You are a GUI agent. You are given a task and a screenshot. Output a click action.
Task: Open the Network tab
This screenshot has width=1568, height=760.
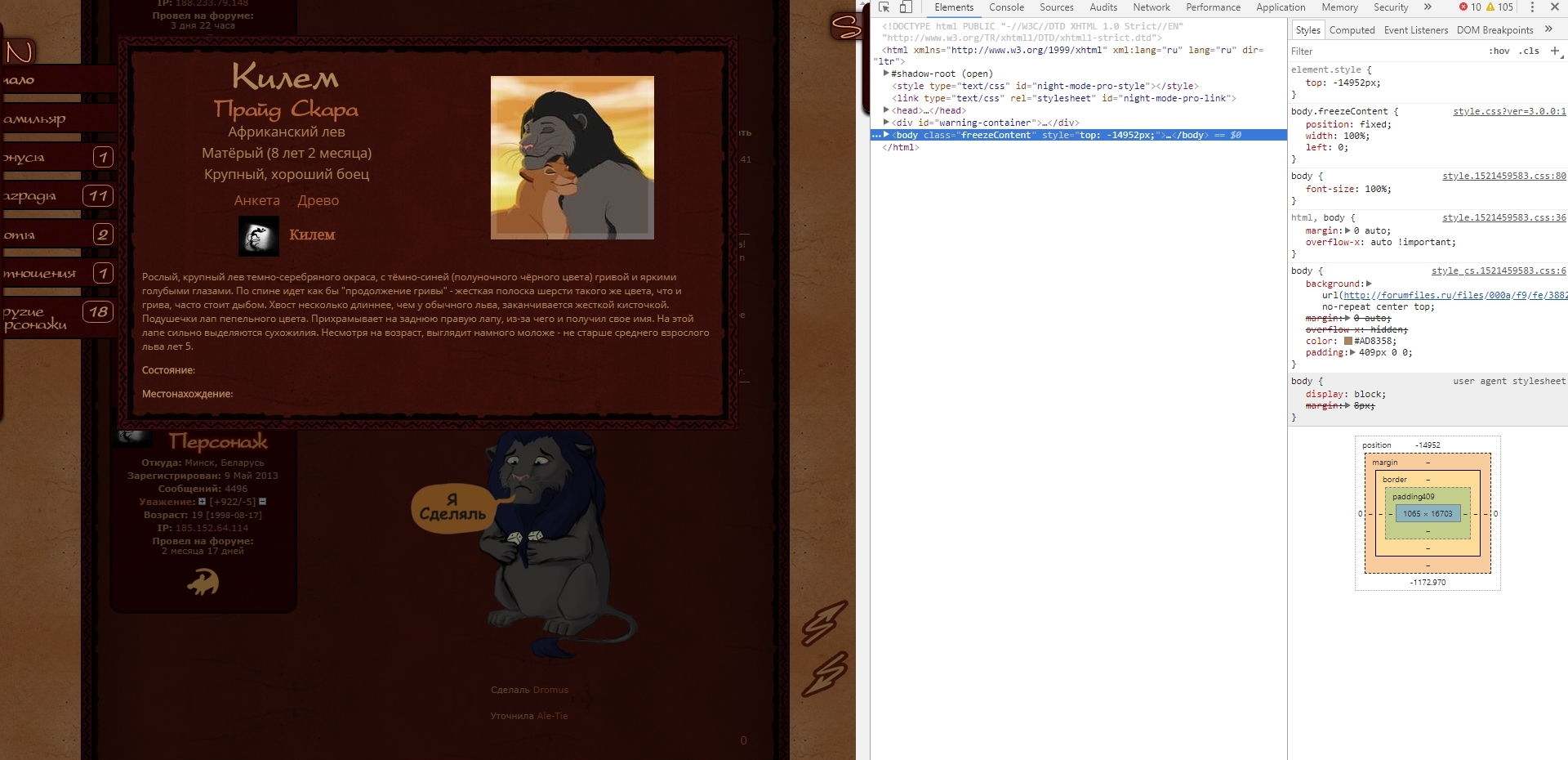point(1151,7)
